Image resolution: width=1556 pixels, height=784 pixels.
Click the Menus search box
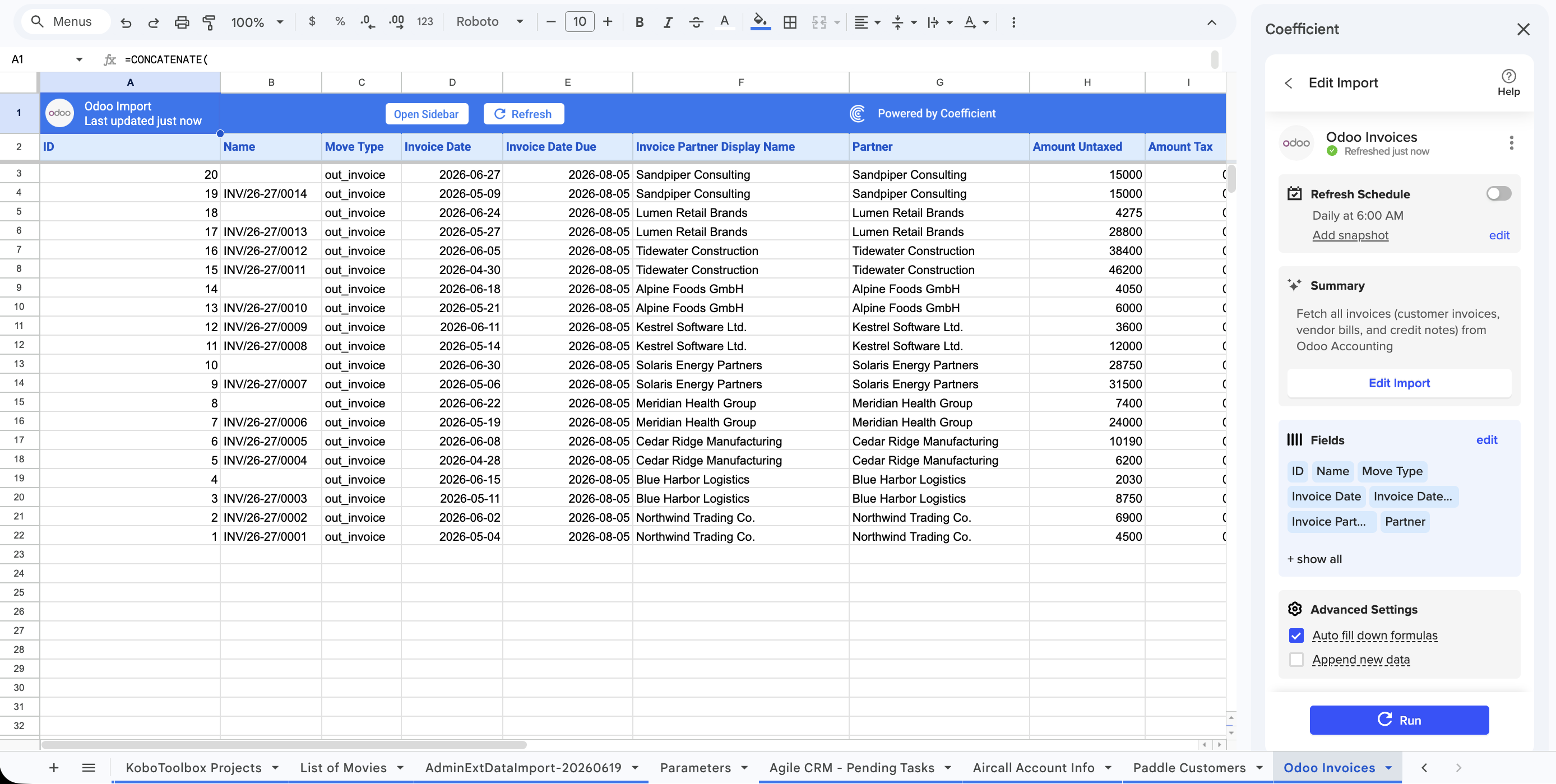(x=65, y=22)
